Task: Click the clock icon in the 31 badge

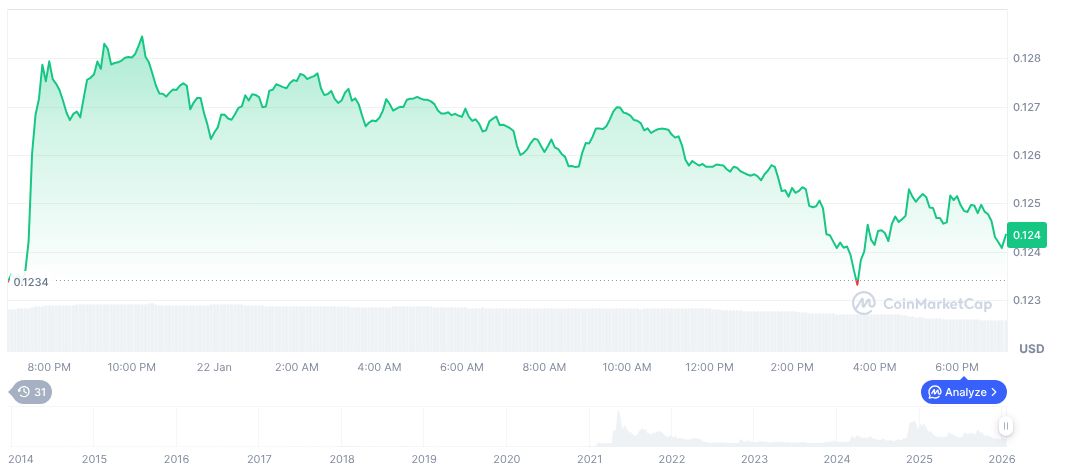Action: [22, 392]
